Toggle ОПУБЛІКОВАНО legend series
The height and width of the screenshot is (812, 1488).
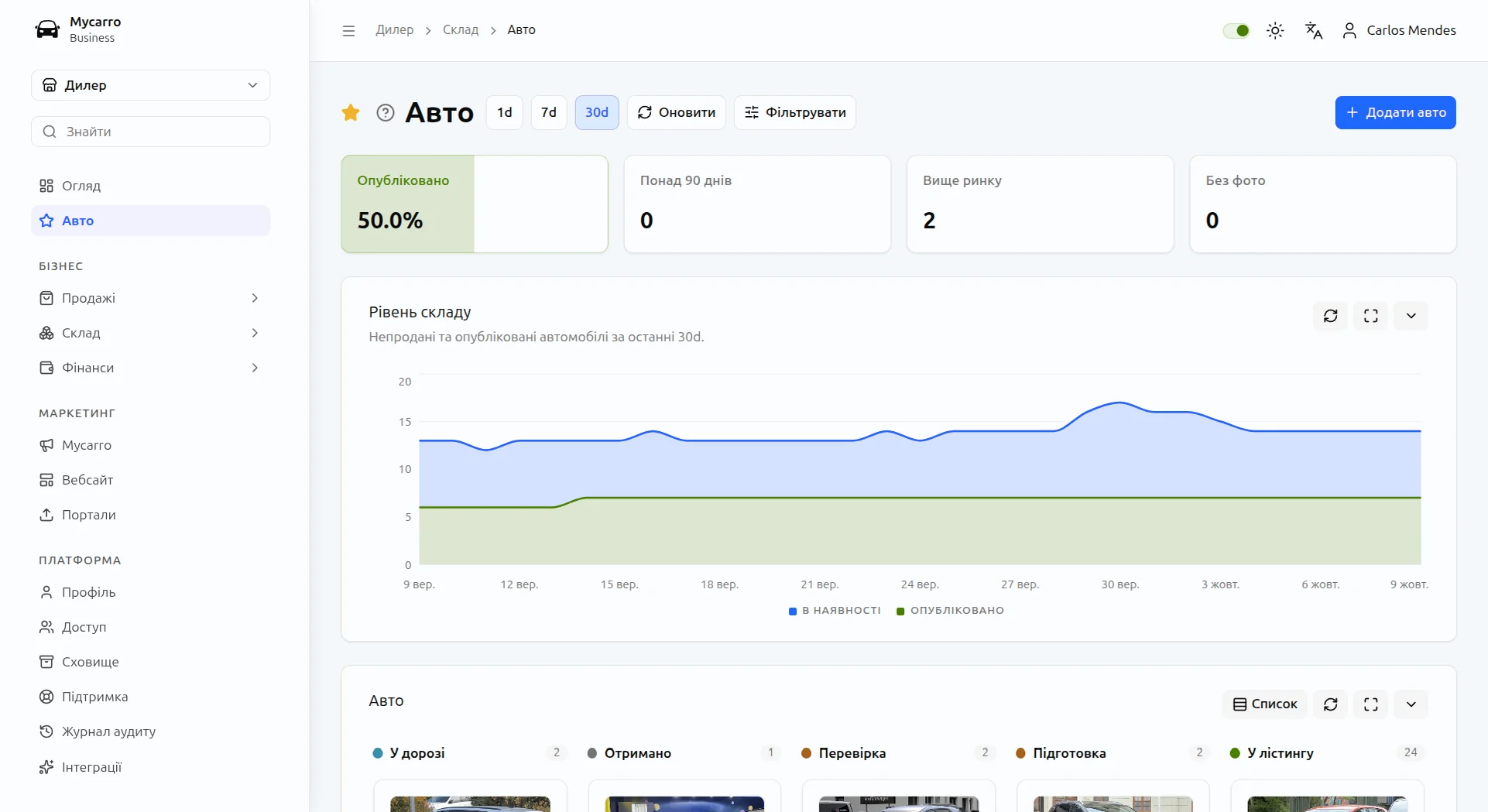click(950, 611)
